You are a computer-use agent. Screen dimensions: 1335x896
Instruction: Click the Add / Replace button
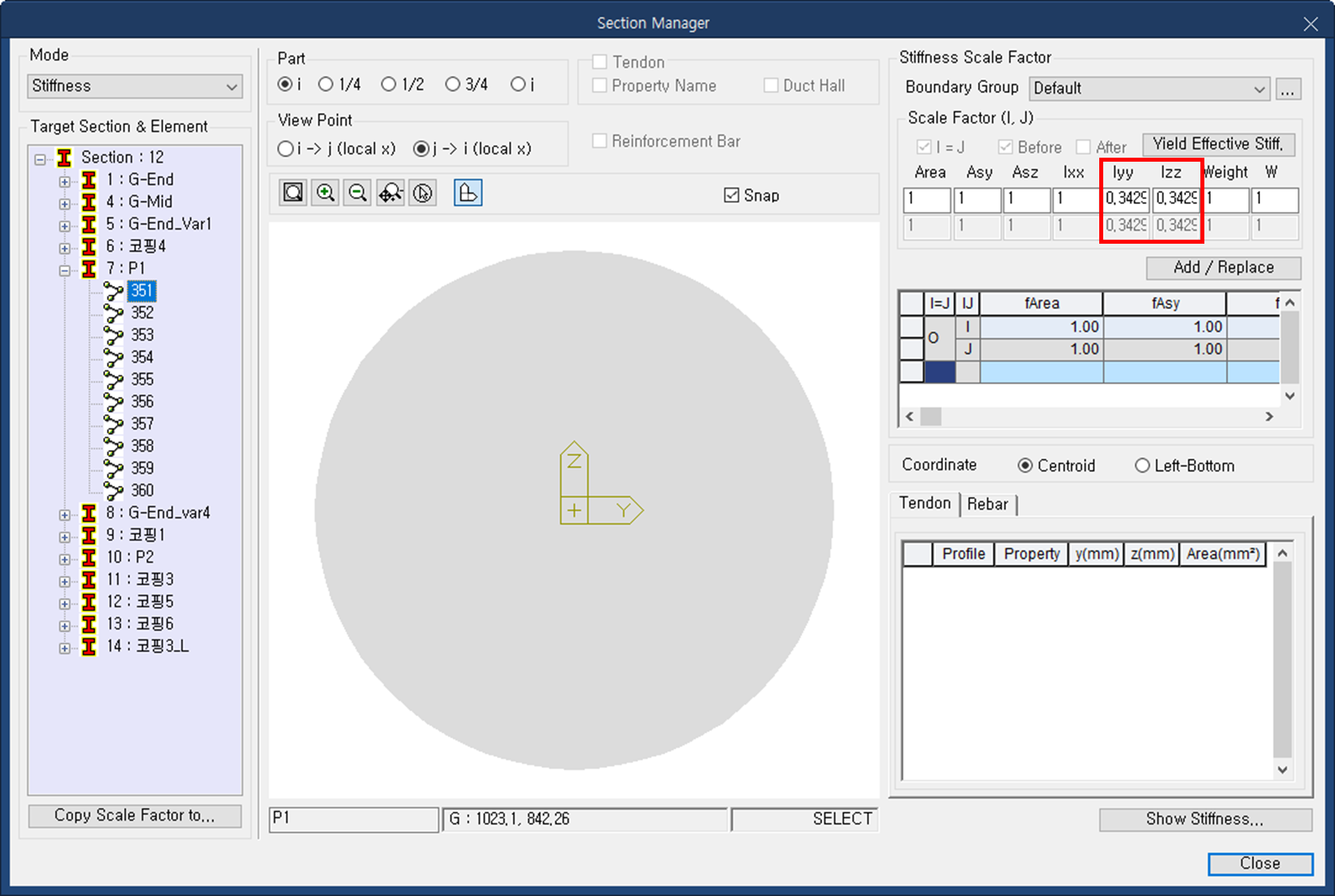pos(1223,268)
